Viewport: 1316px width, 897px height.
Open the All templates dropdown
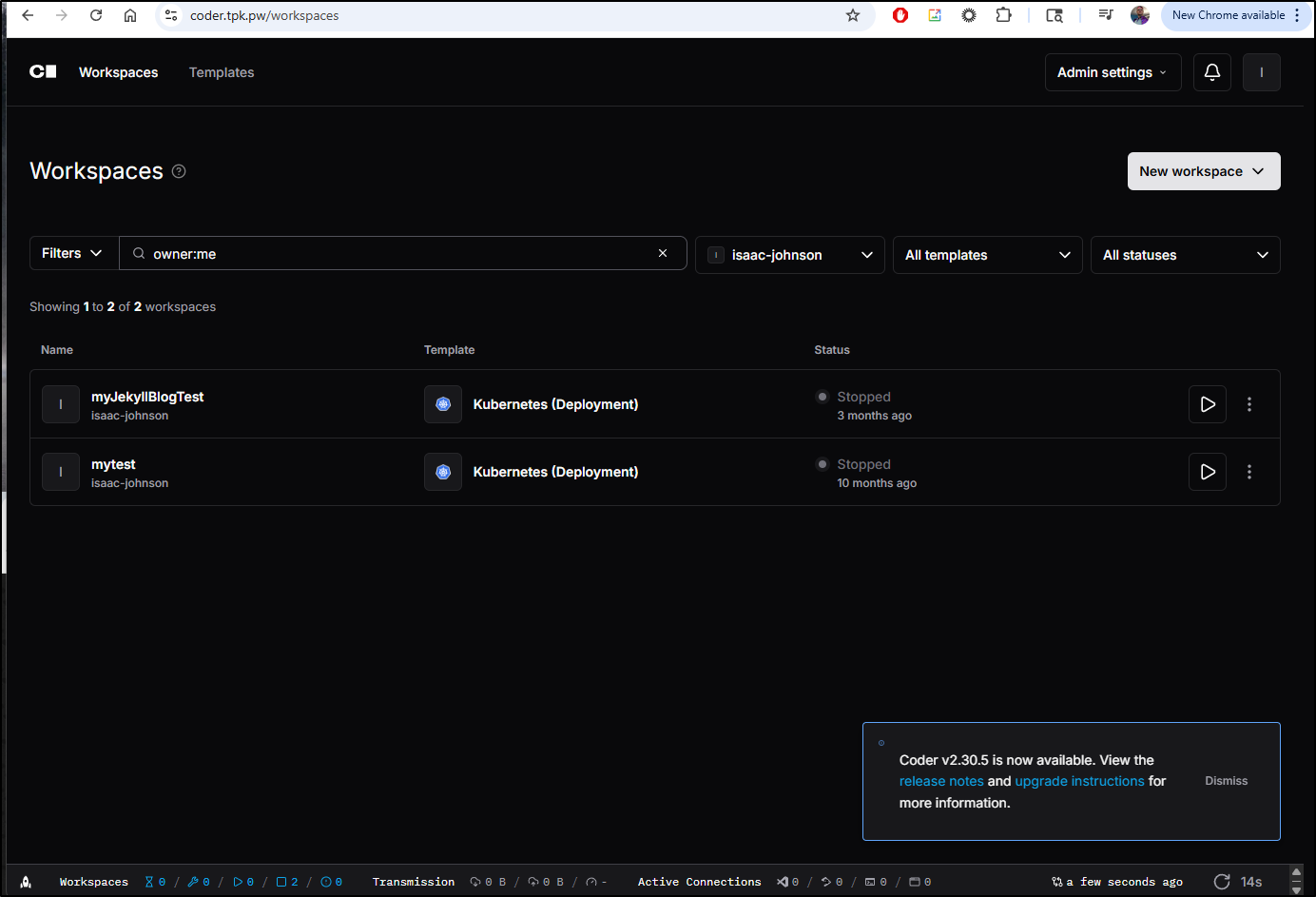point(986,255)
